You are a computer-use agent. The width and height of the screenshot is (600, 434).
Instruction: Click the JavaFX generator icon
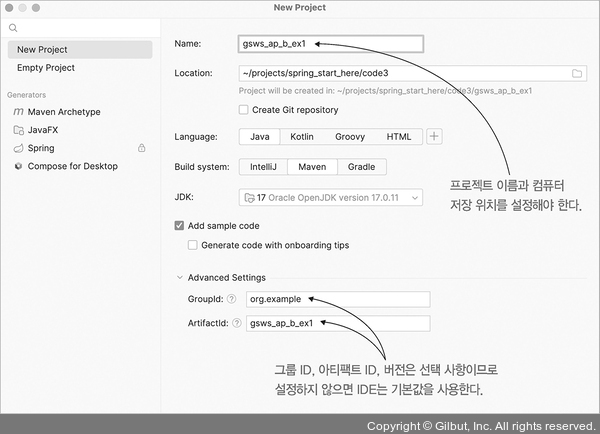18,130
